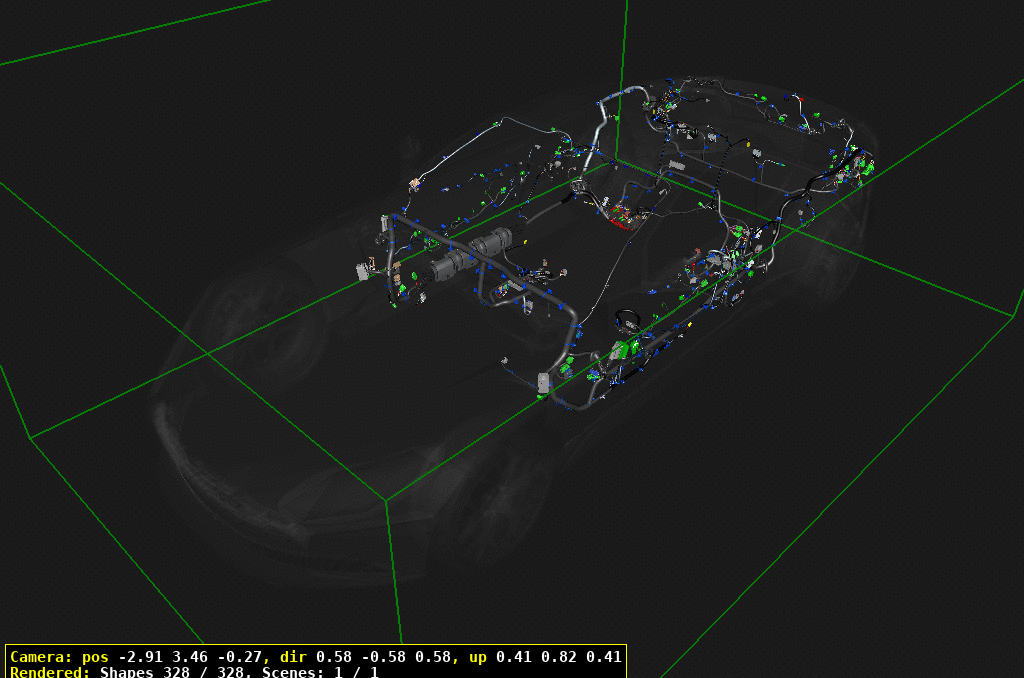
Task: Click the yellow "Rendered:" label
Action: [x=50, y=672]
